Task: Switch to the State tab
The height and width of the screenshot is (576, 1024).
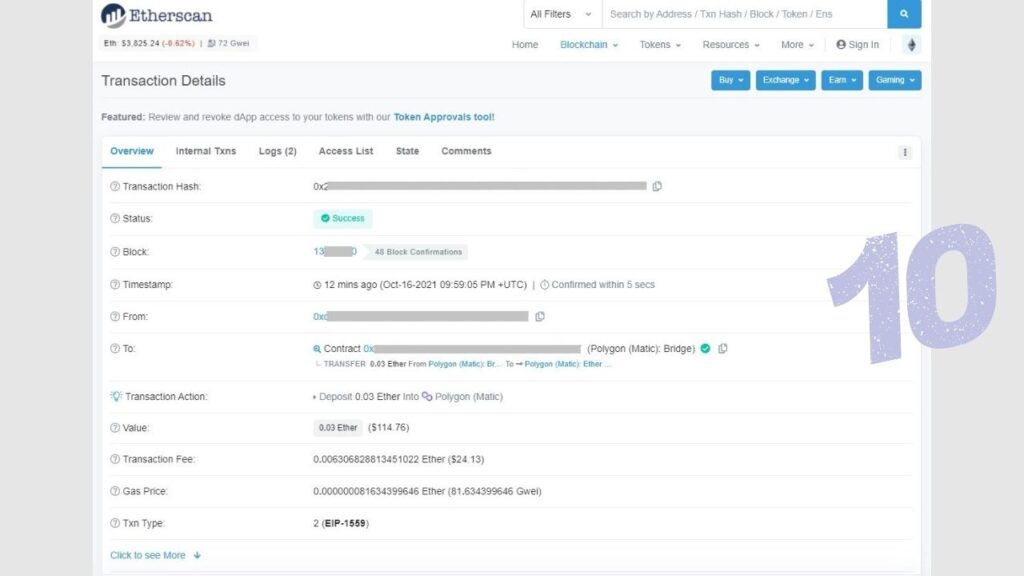Action: tap(408, 152)
